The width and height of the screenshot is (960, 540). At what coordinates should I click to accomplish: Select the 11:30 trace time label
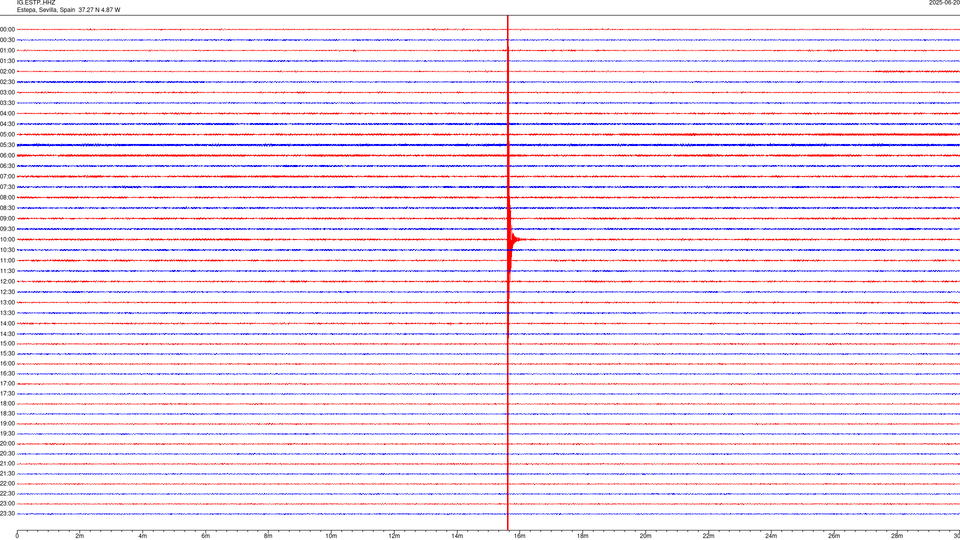[7, 271]
